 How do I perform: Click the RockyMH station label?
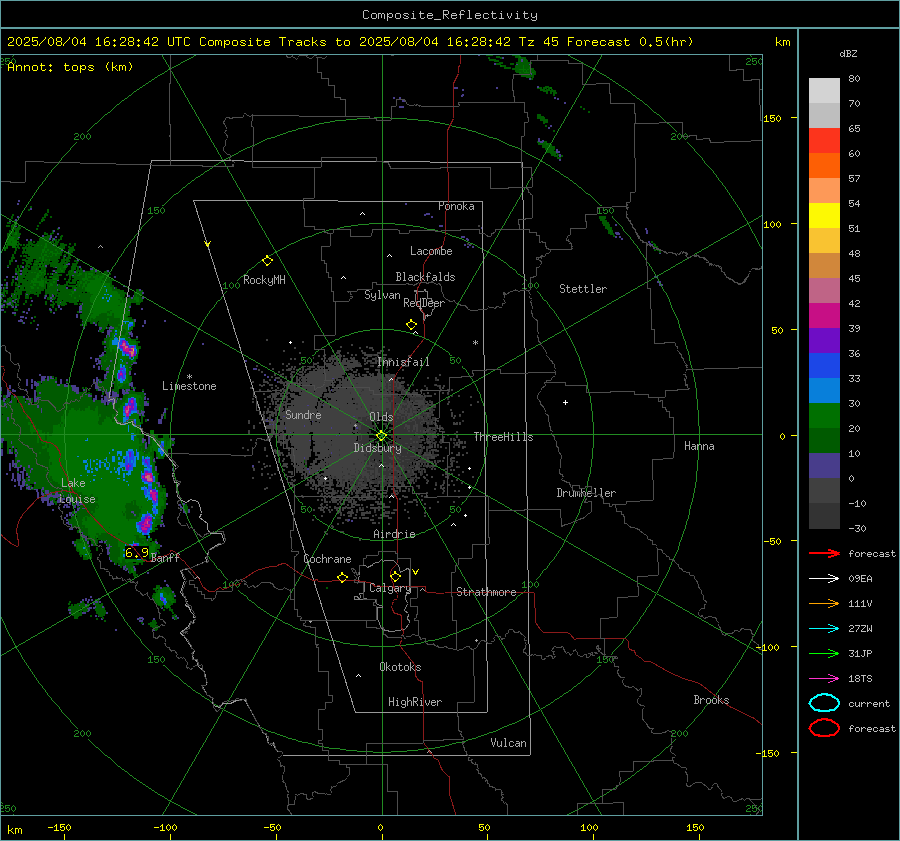click(264, 280)
